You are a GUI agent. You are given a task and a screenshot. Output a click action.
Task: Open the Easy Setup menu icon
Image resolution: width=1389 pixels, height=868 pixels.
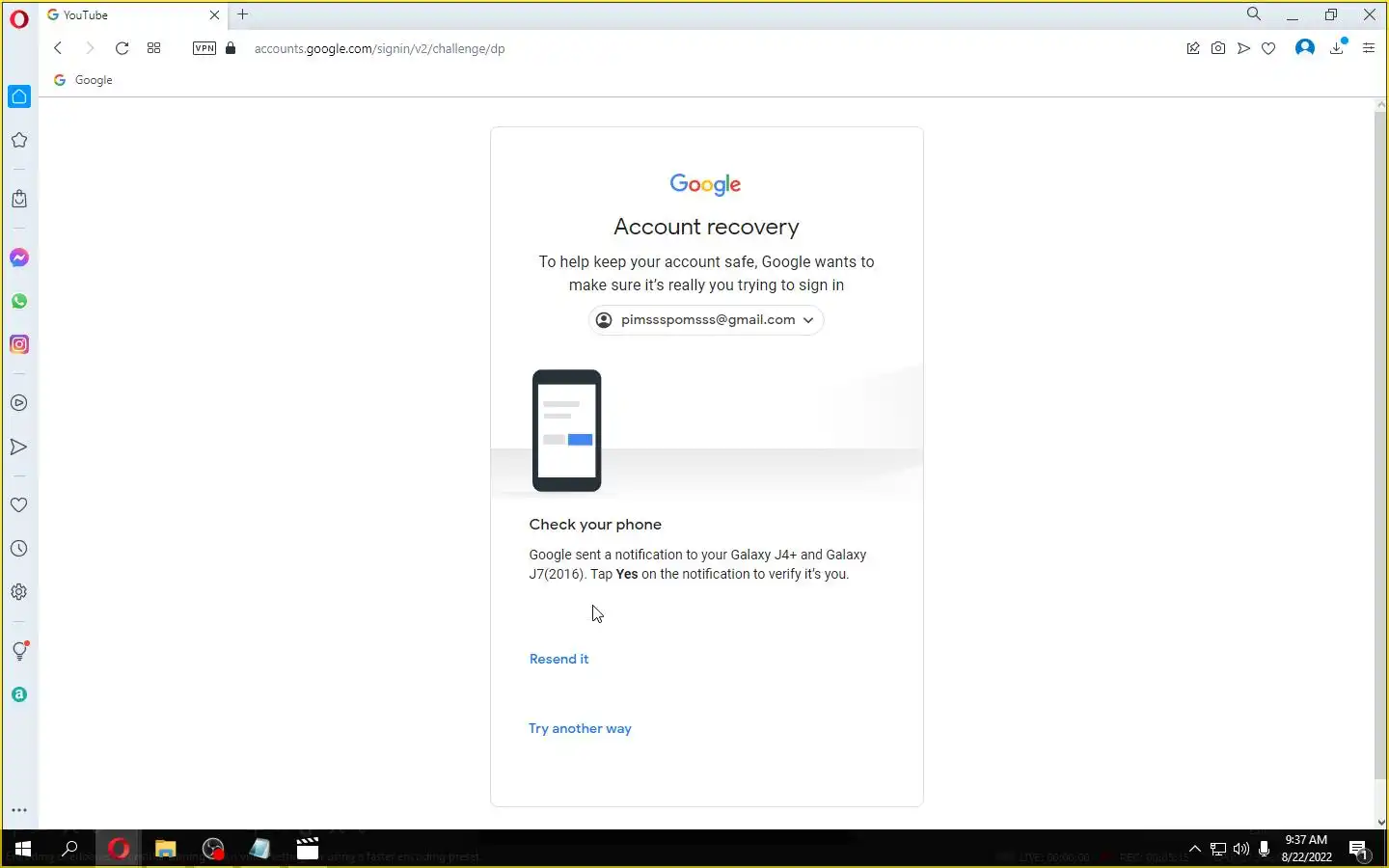[1369, 48]
